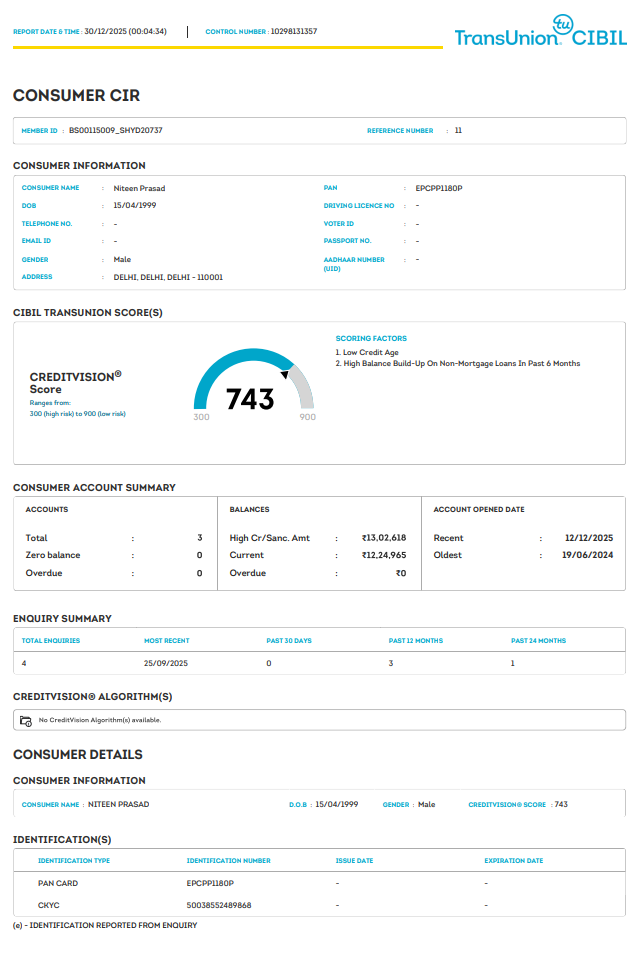Select High Cr/Sanc. Amt ₹13,02,618
Viewport: 635px width, 955px height.
point(384,538)
